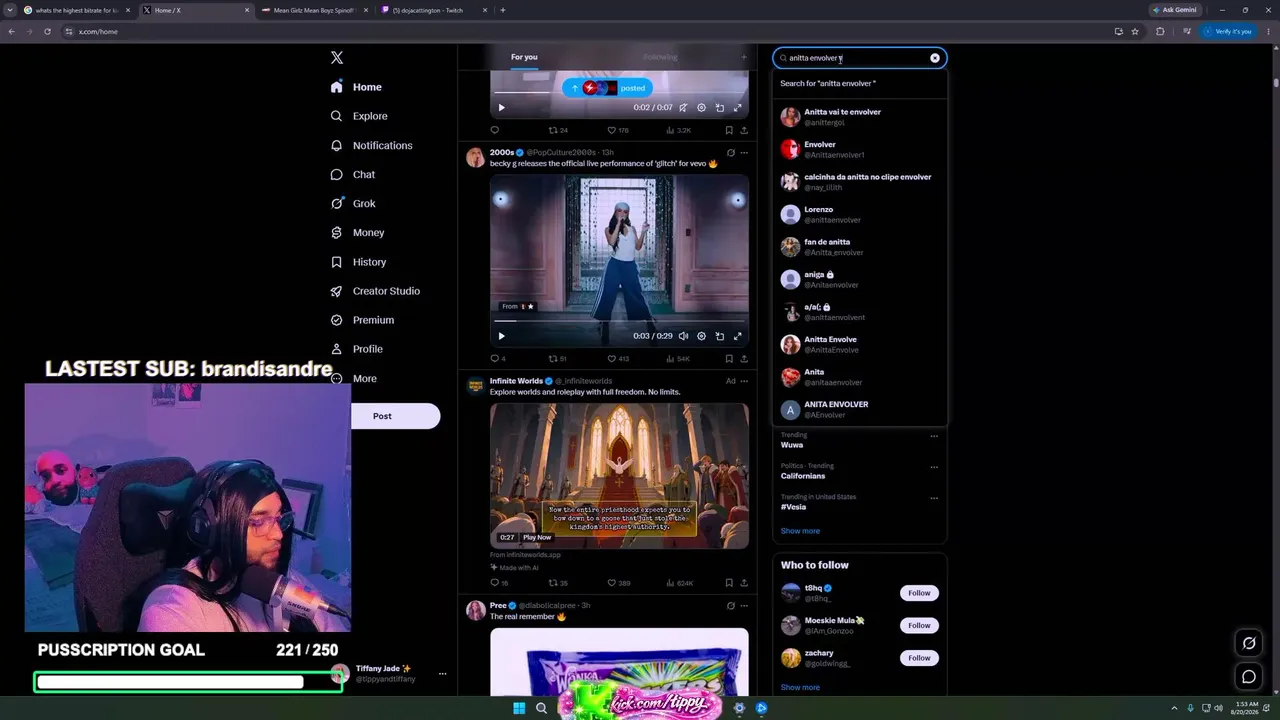Click in the X search field
Image resolution: width=1280 pixels, height=720 pixels.
(x=858, y=58)
